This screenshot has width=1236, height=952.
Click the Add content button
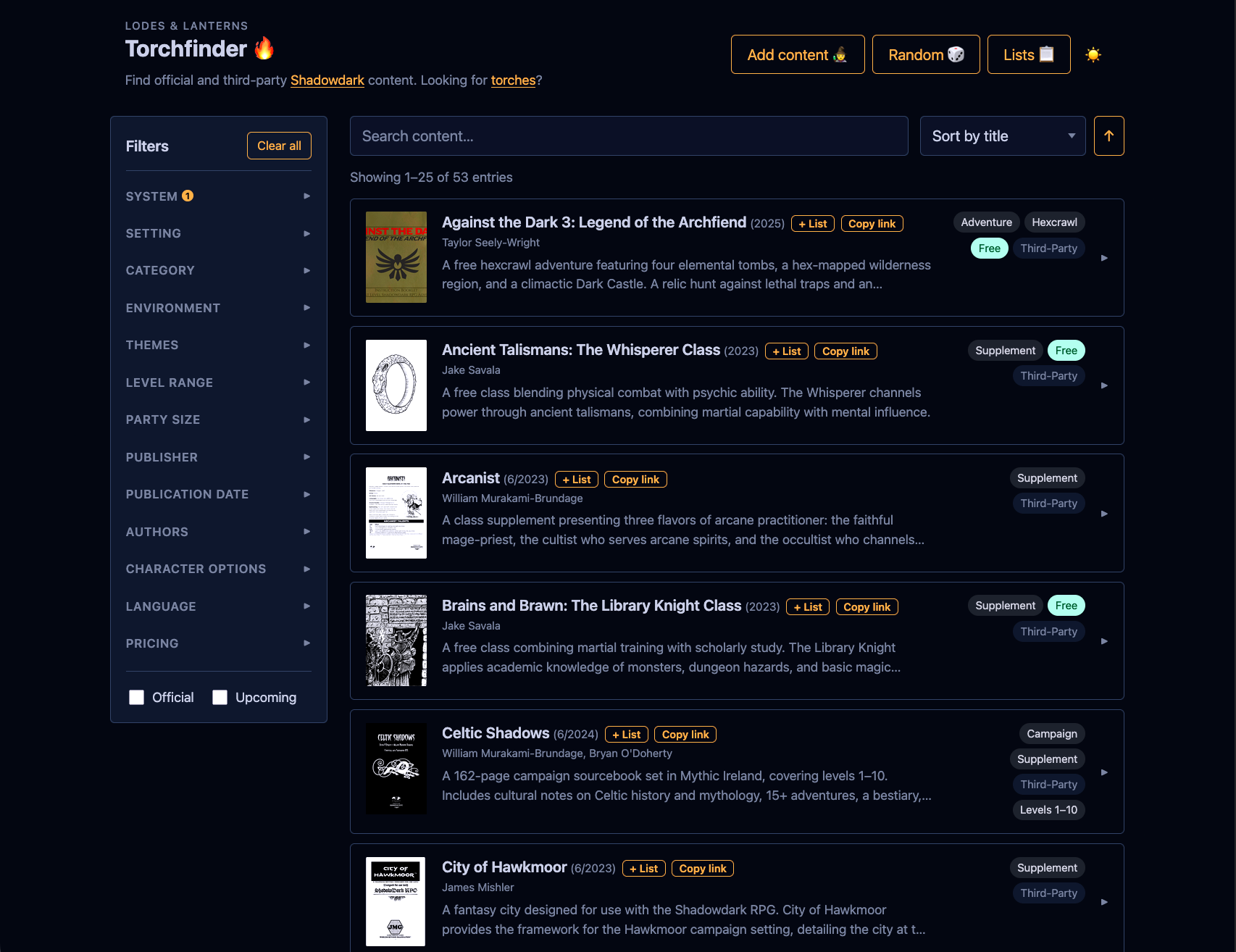[798, 54]
